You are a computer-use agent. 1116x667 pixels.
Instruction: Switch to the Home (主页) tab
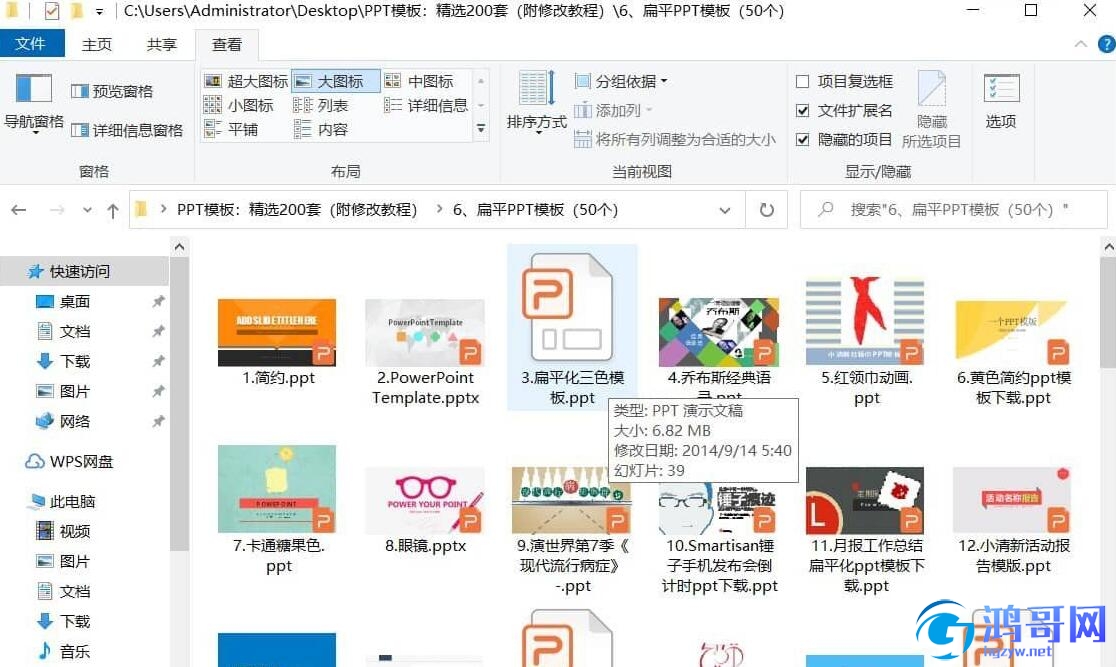pyautogui.click(x=97, y=44)
